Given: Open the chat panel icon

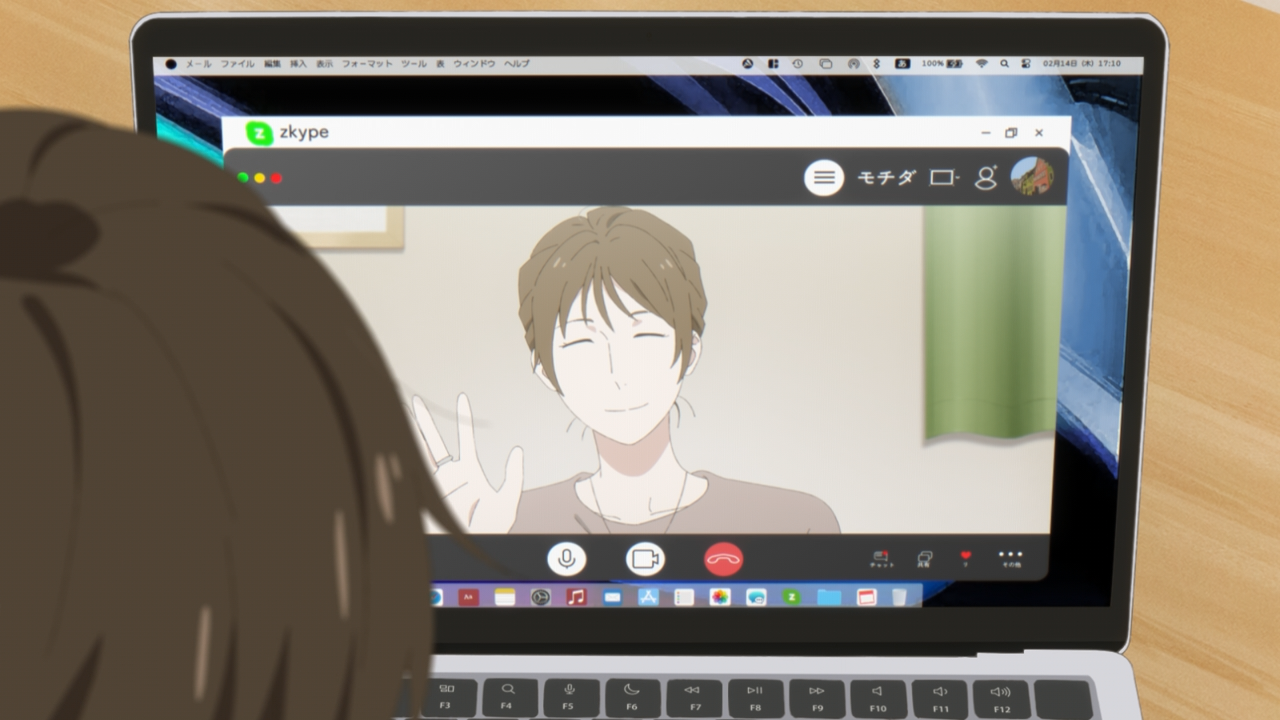Looking at the screenshot, I should 881,558.
